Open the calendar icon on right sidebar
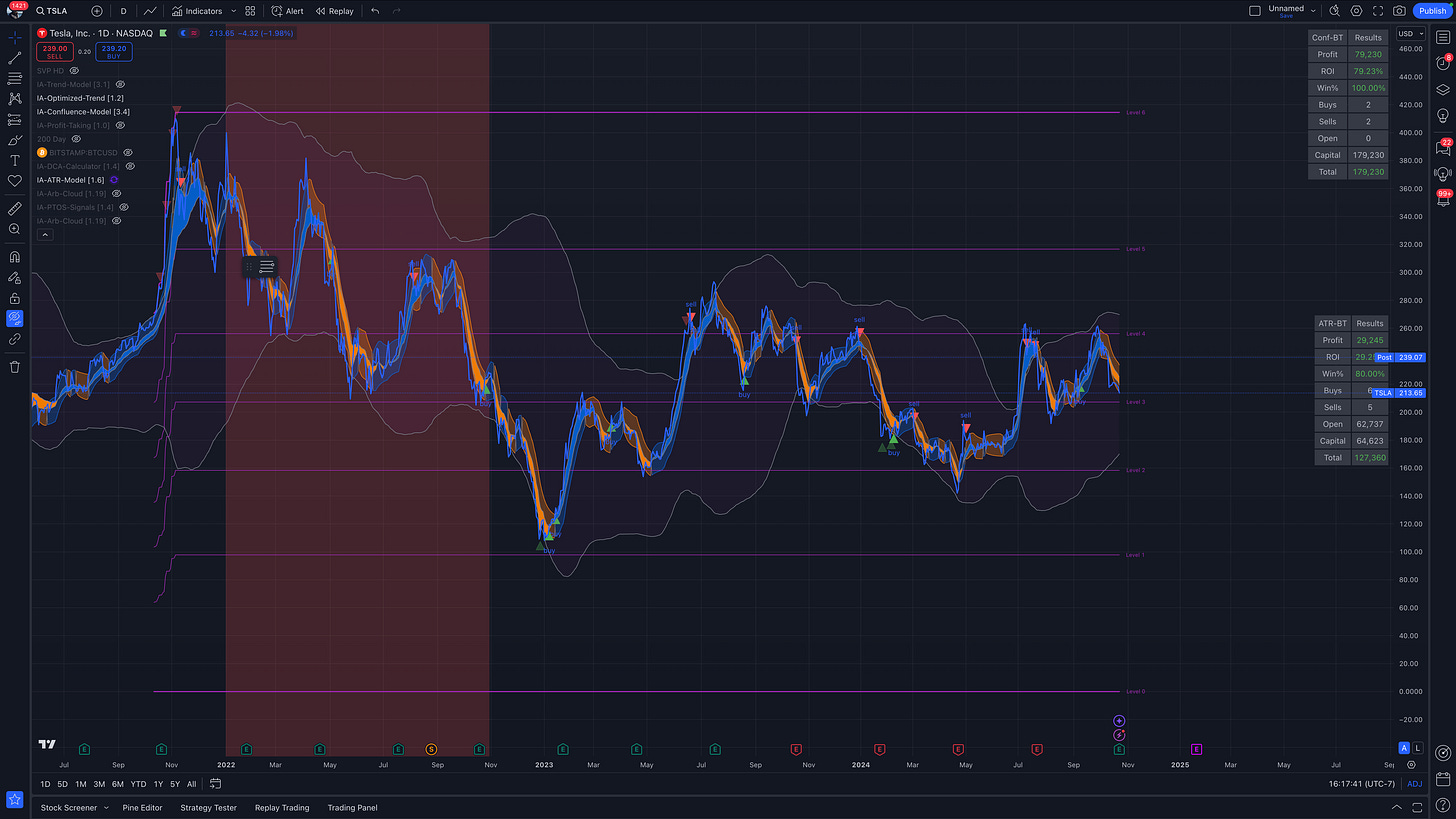 click(x=1442, y=778)
